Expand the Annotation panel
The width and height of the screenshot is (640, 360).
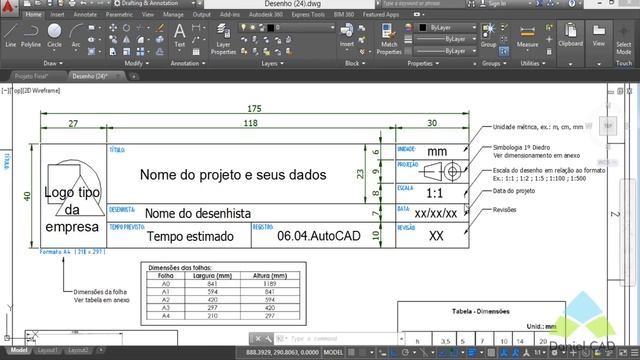pos(188,63)
